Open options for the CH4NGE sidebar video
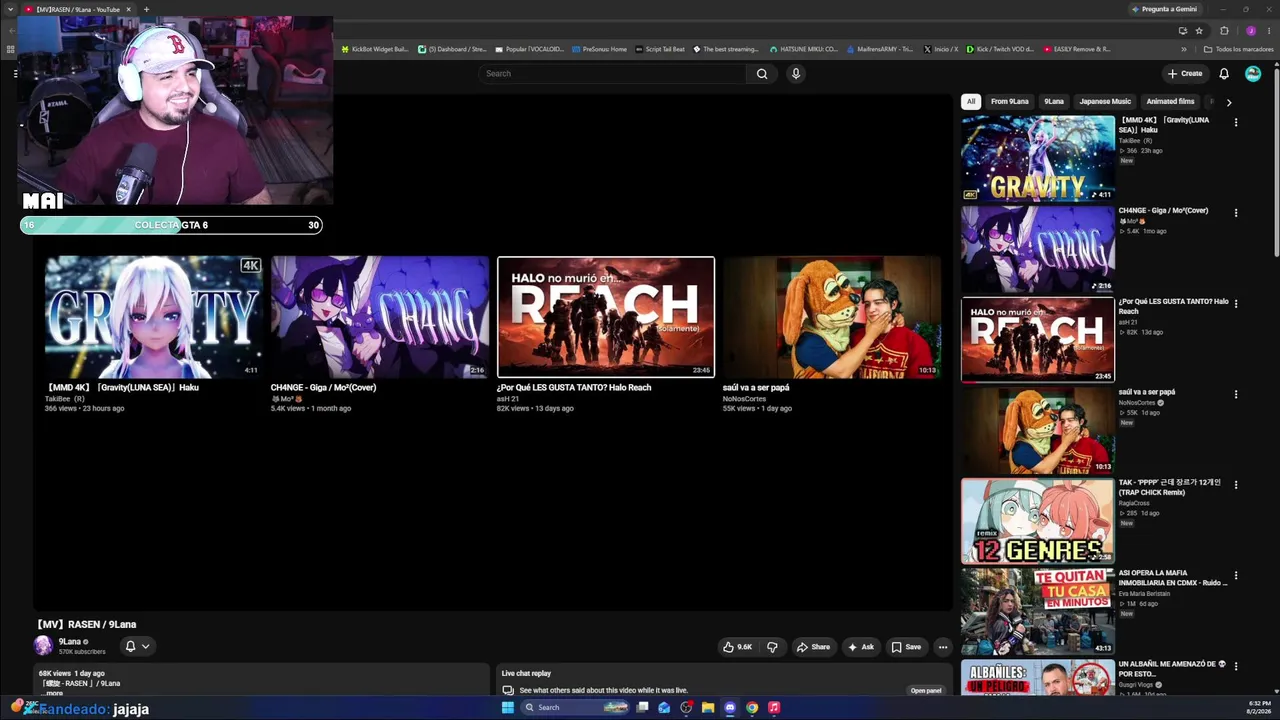Screen dimensions: 1280x720 click(1236, 213)
